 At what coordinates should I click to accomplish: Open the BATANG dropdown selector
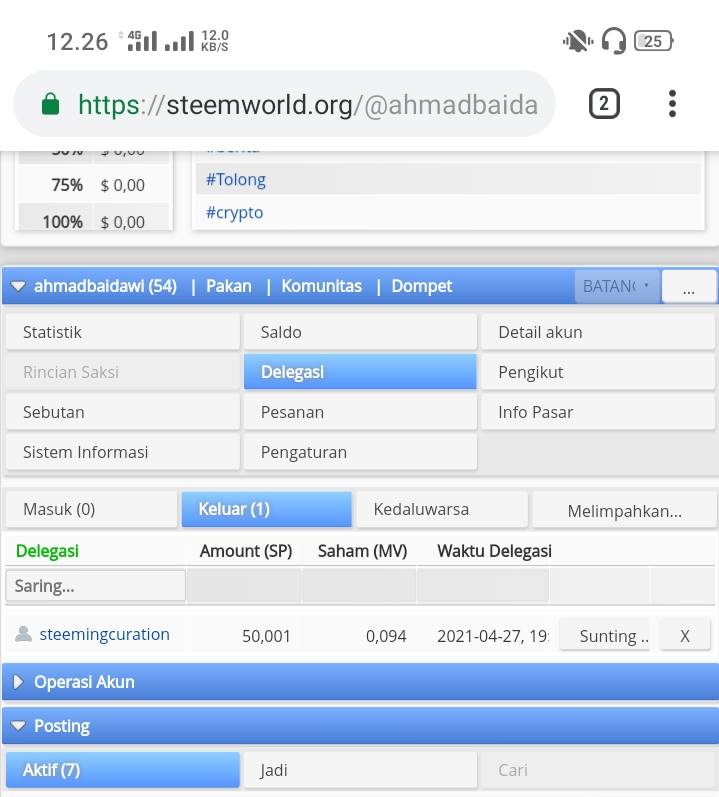tap(617, 287)
